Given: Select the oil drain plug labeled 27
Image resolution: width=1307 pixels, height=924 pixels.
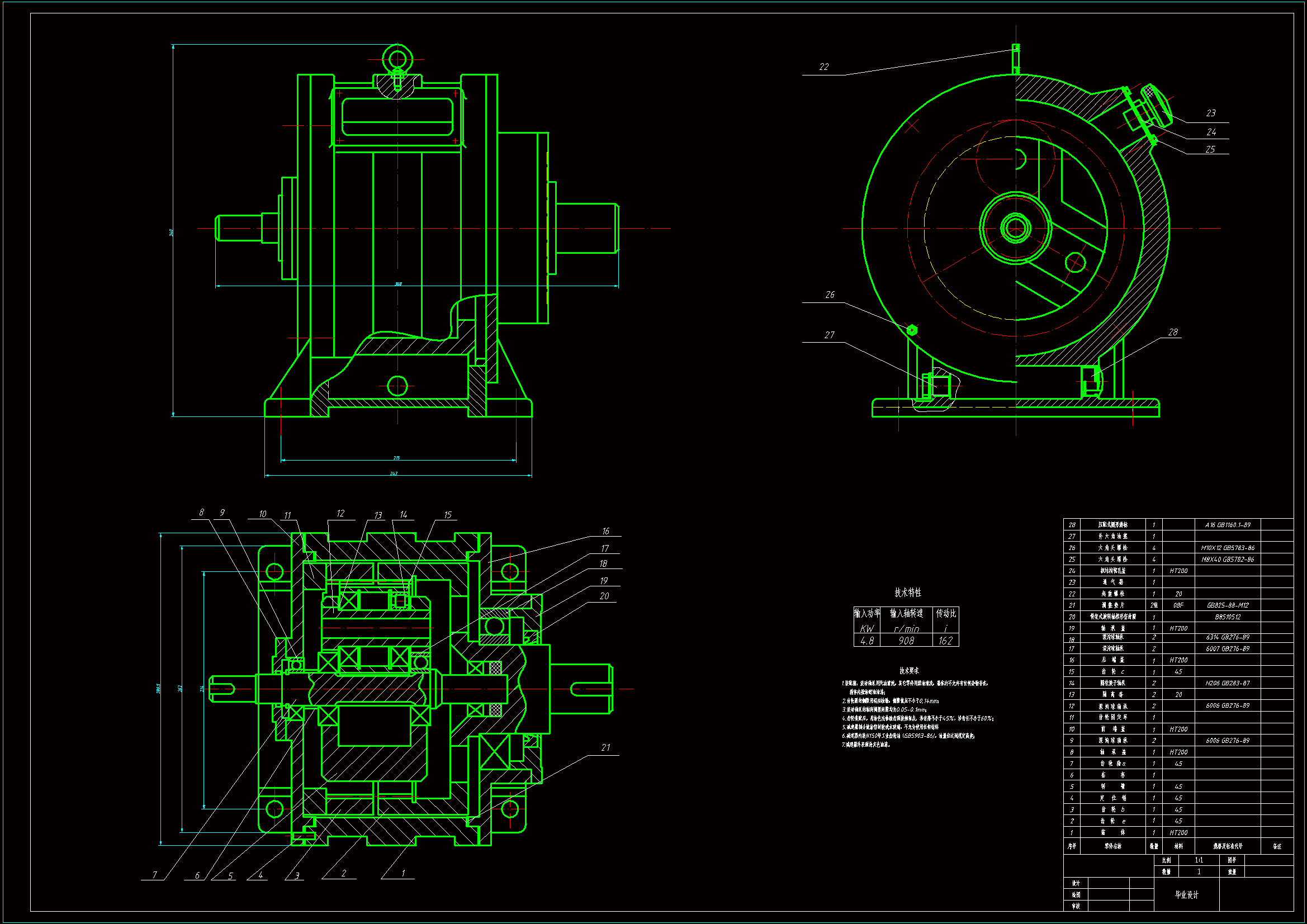Looking at the screenshot, I should [x=937, y=386].
